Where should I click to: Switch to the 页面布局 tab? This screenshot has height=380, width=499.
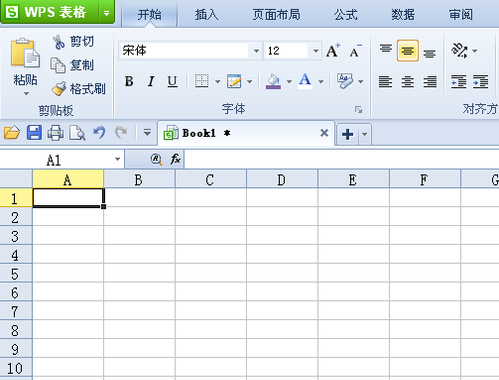point(276,15)
